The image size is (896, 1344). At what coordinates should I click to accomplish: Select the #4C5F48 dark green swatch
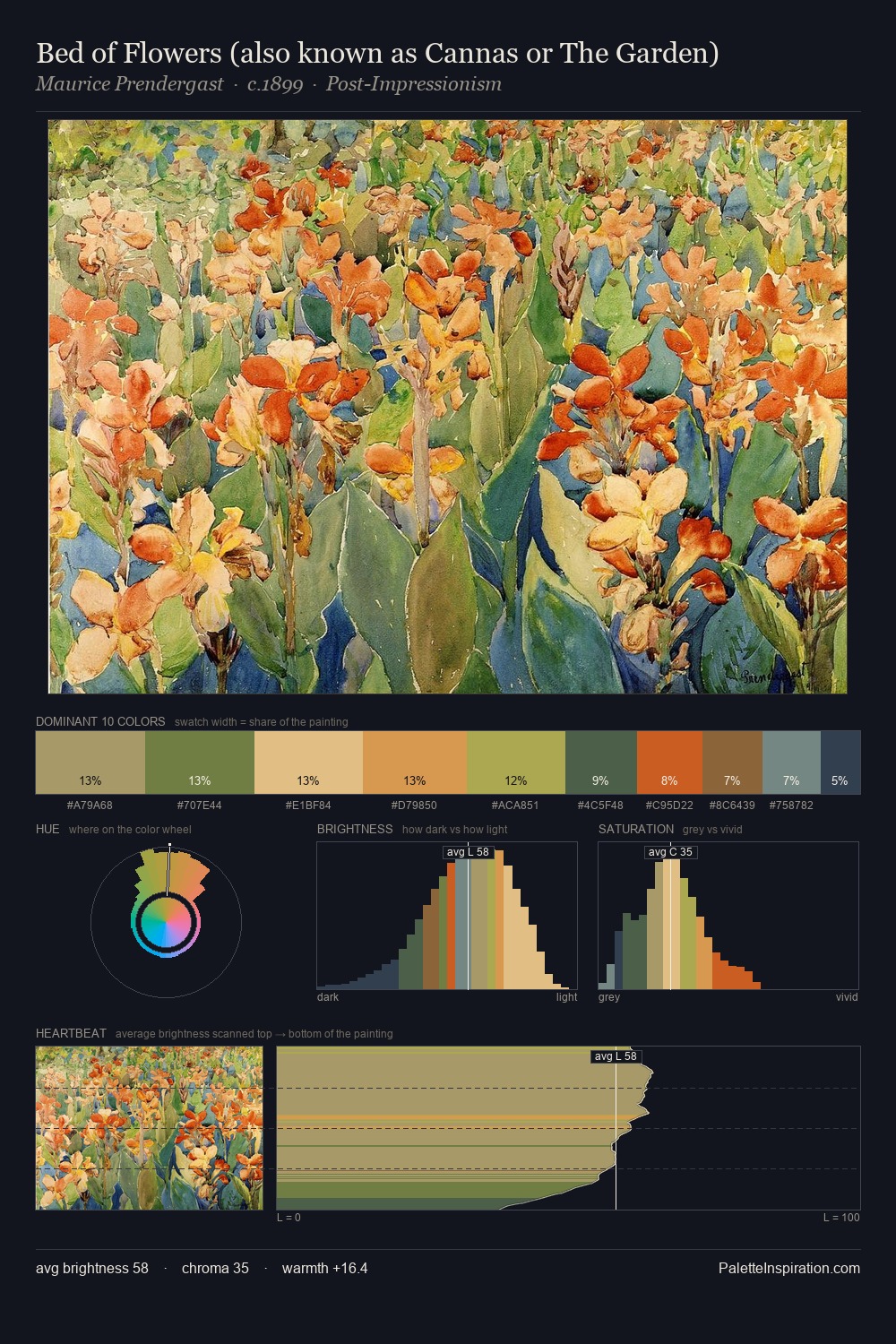[601, 762]
